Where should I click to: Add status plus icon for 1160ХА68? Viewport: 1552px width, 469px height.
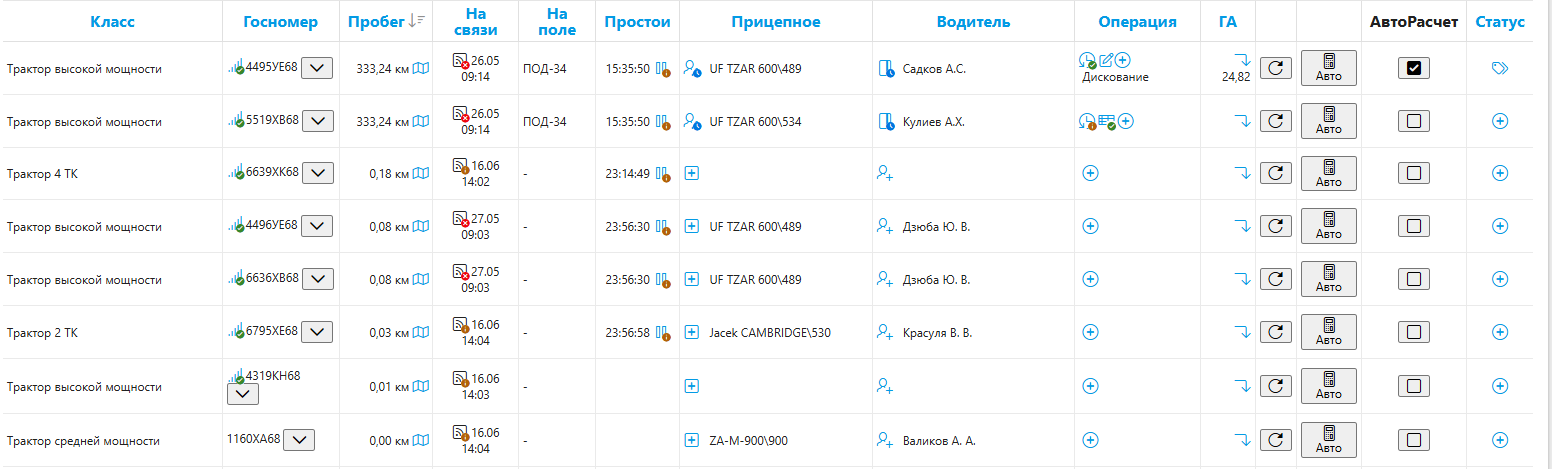coord(1499,439)
